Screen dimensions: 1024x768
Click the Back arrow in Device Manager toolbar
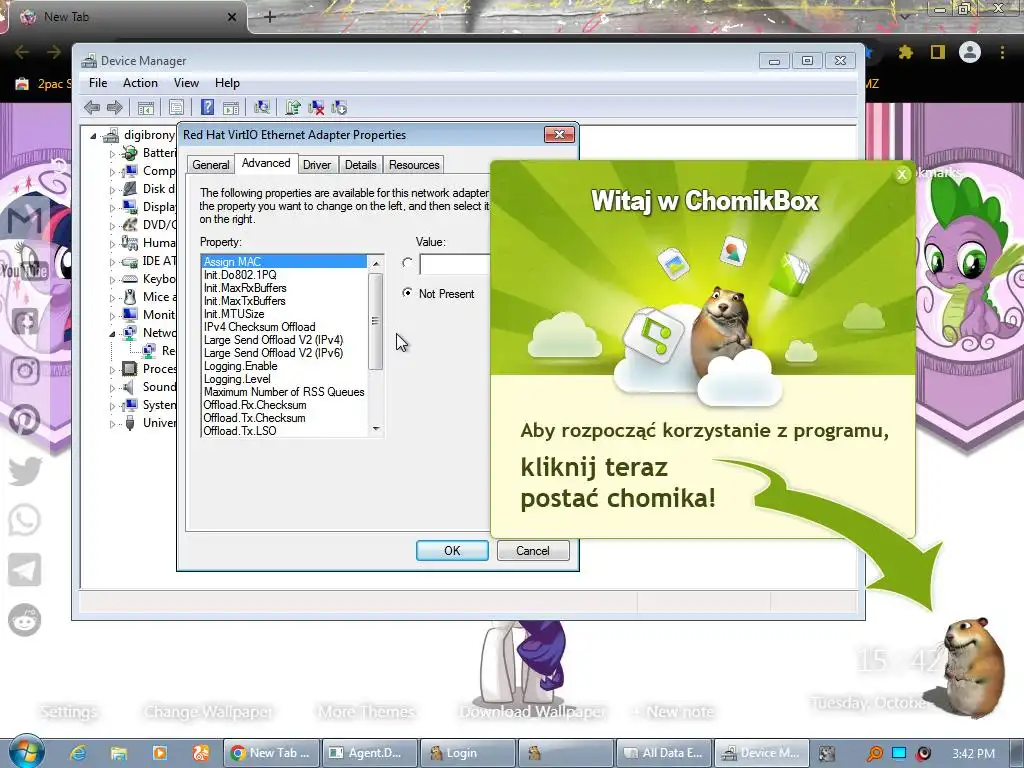(x=92, y=108)
